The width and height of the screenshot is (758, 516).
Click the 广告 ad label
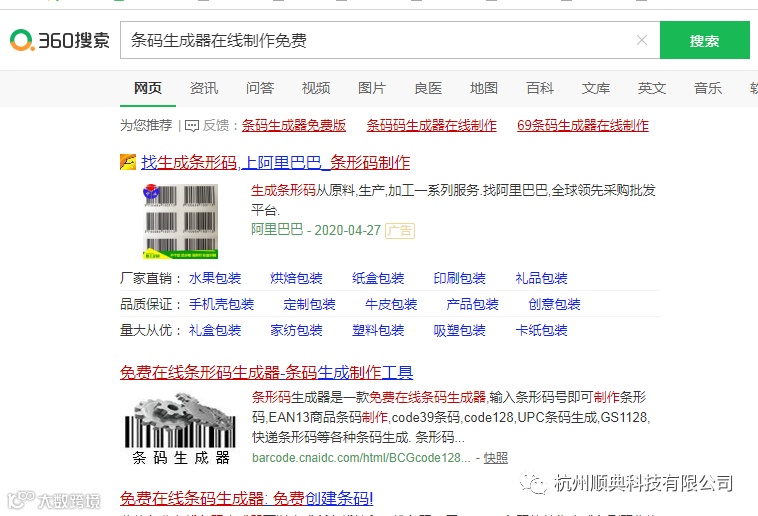click(x=400, y=231)
